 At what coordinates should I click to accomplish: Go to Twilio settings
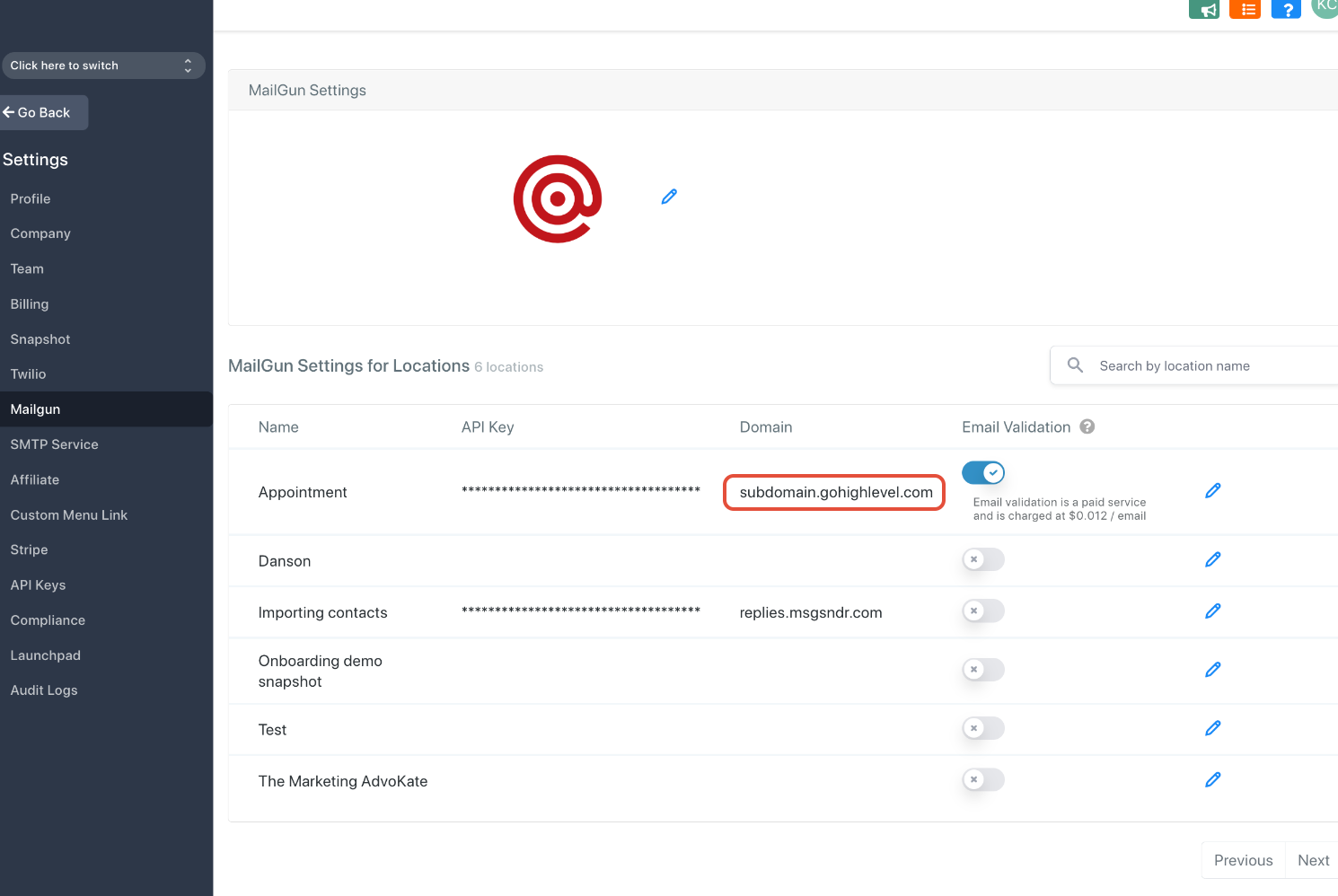[28, 373]
